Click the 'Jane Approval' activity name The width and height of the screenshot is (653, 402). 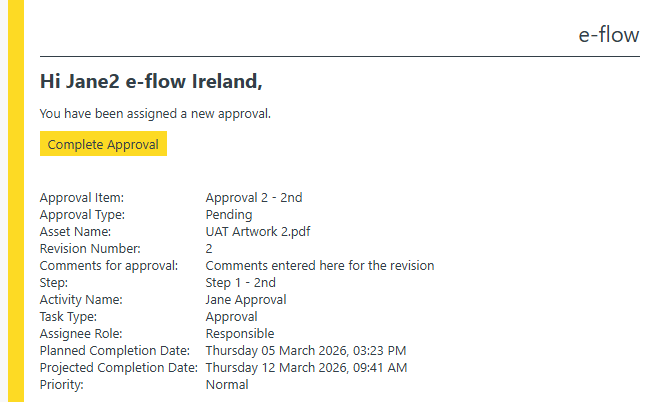point(245,300)
